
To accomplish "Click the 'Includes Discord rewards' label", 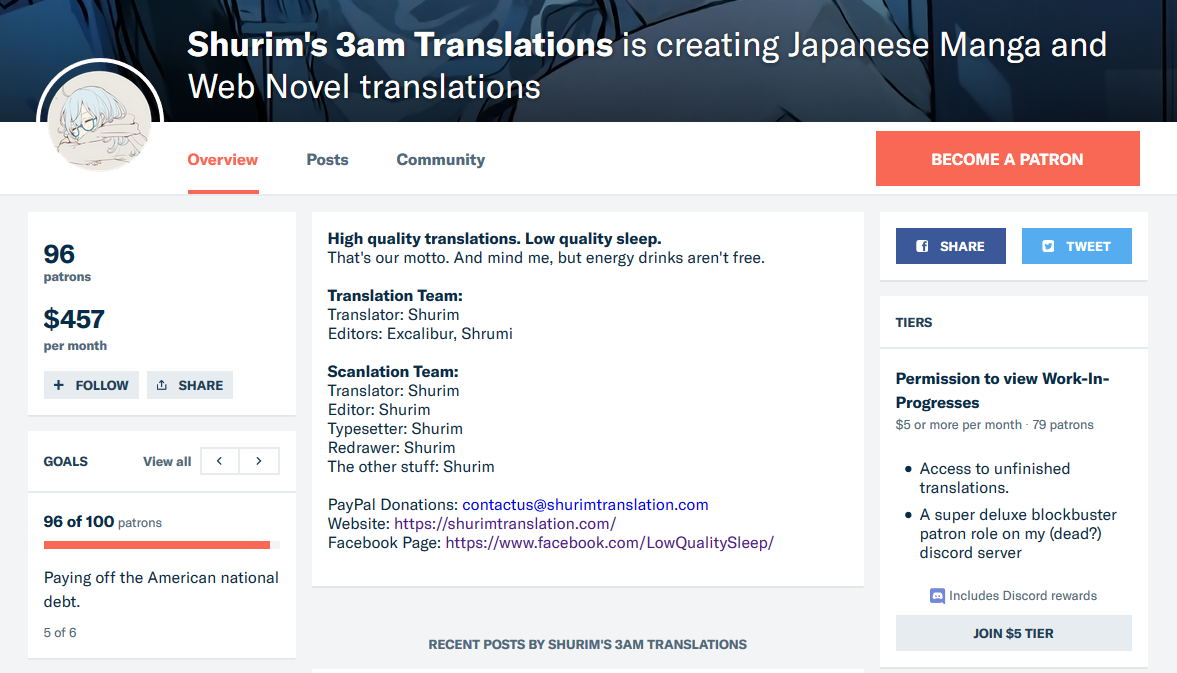I will [1022, 596].
